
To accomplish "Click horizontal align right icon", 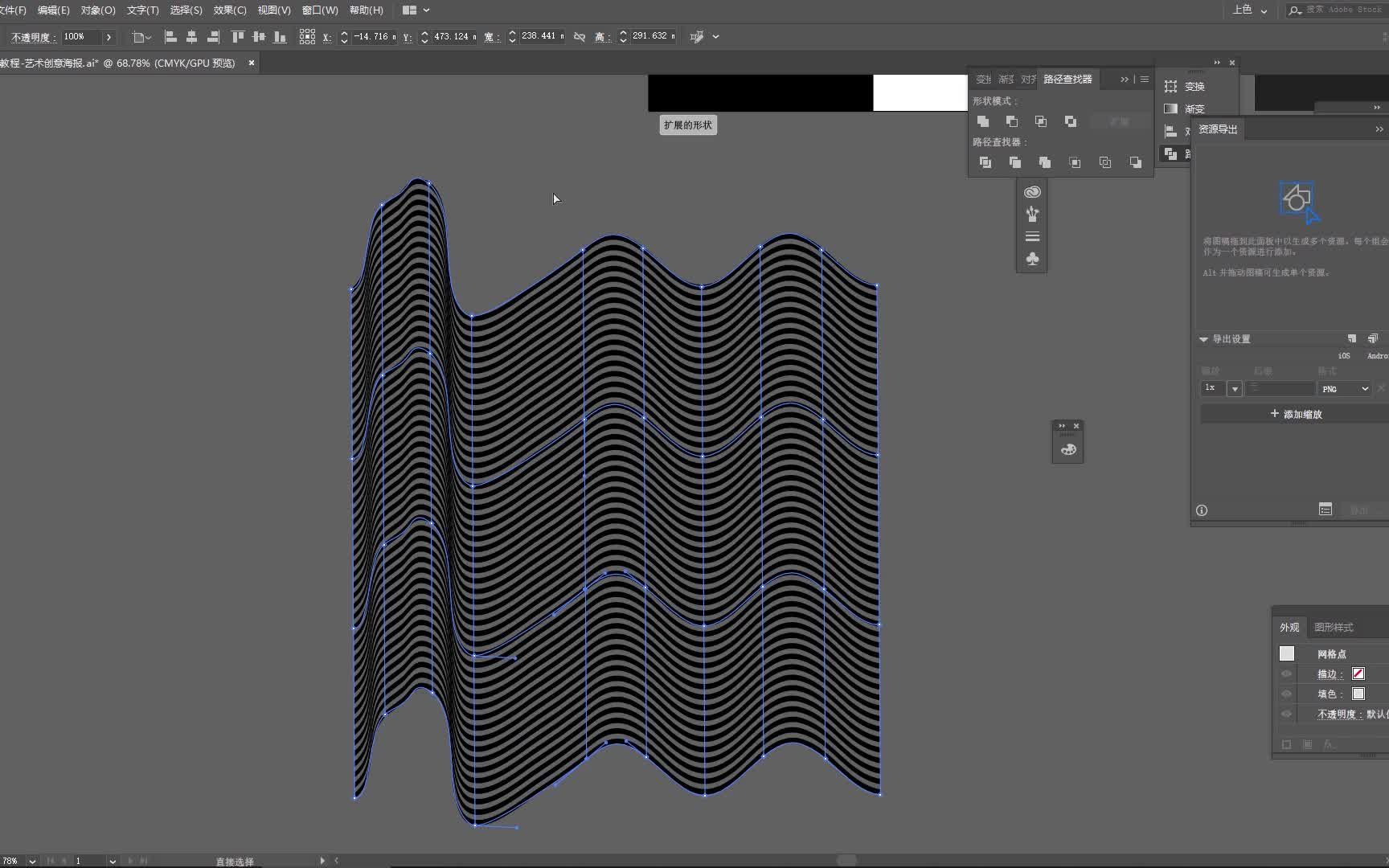I will (213, 36).
